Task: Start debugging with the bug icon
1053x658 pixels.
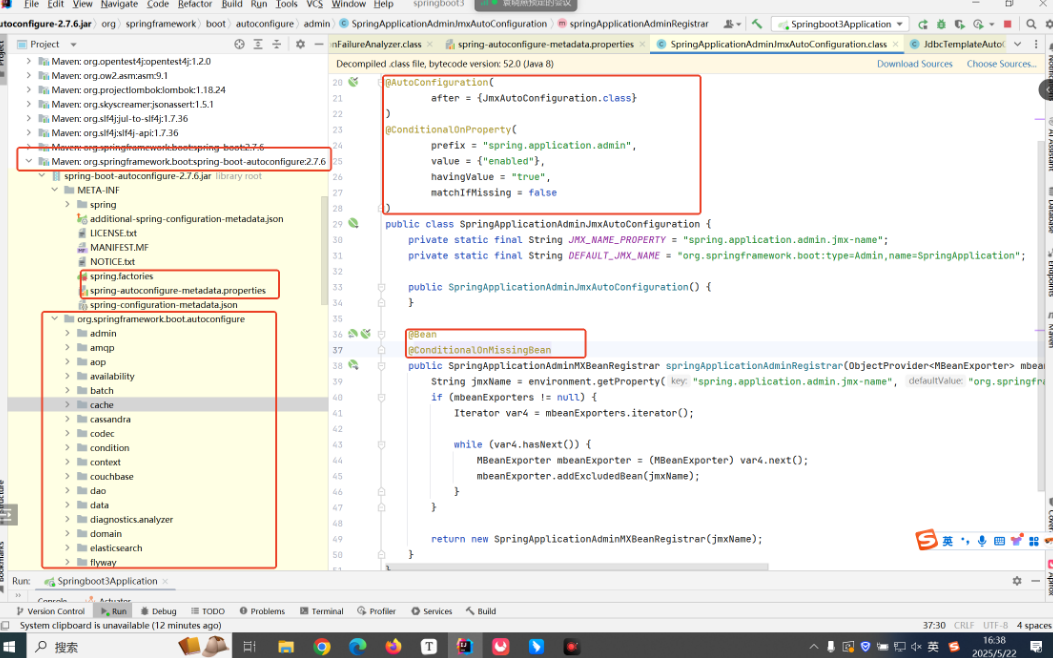Action: point(941,24)
